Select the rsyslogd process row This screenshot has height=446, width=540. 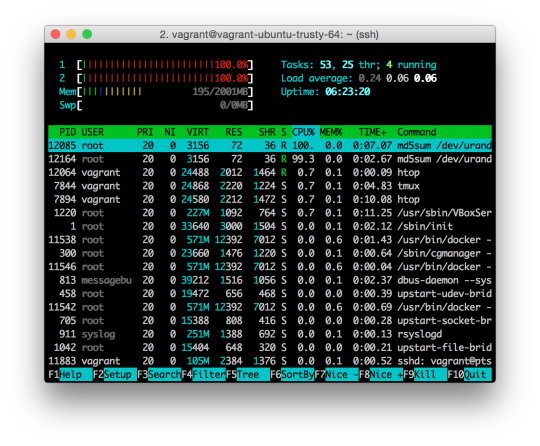coord(270,334)
